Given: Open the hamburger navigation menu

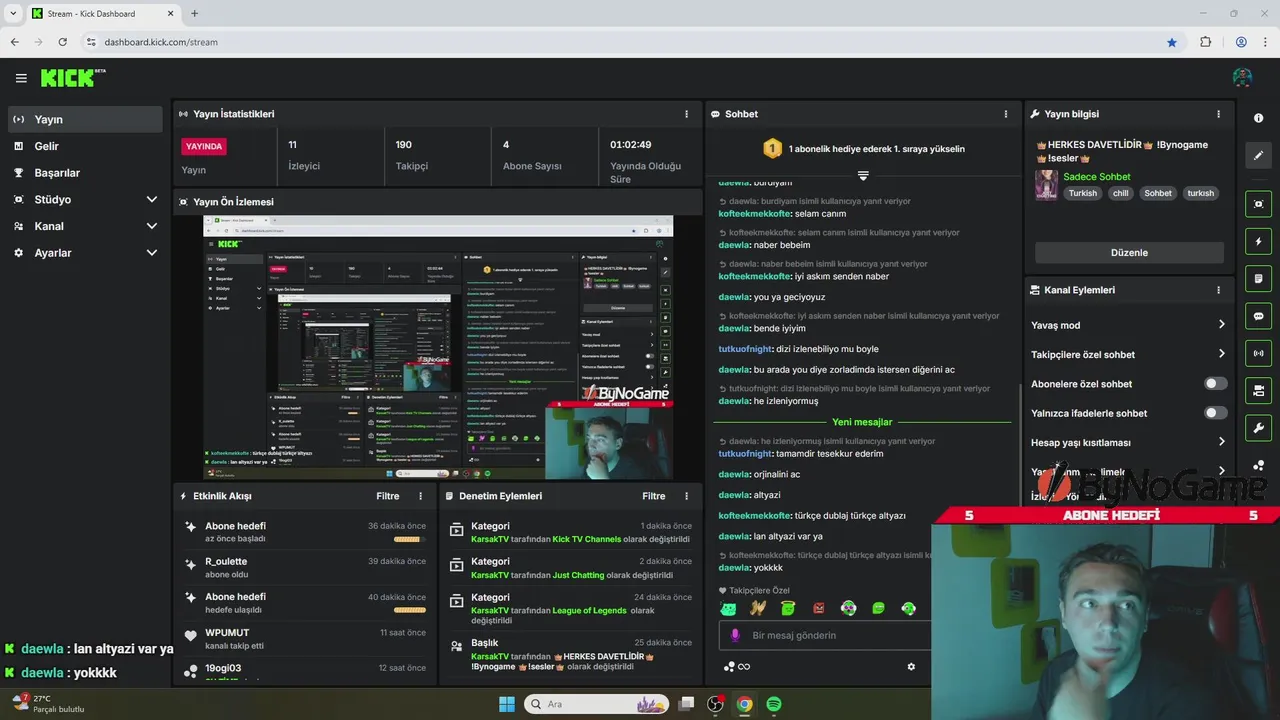Looking at the screenshot, I should pyautogui.click(x=21, y=78).
